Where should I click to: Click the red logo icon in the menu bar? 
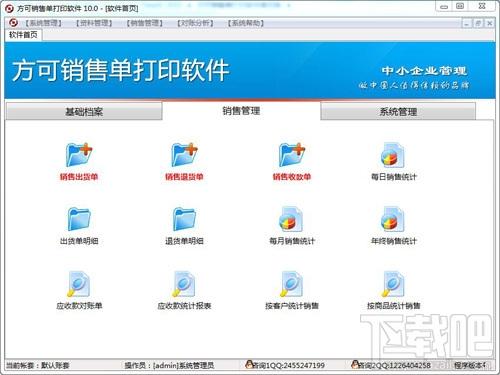[x=13, y=23]
